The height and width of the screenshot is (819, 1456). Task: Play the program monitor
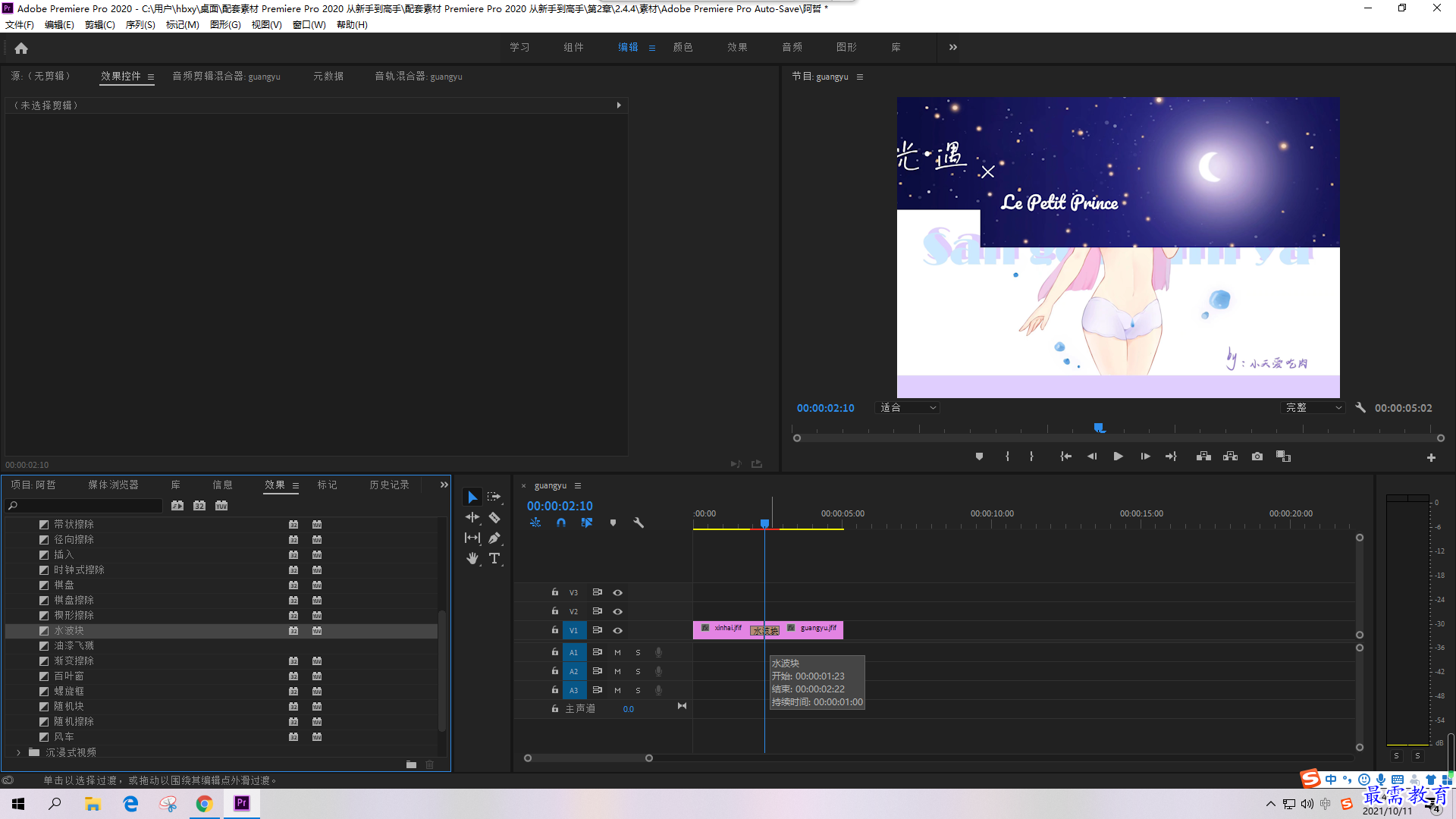pyautogui.click(x=1118, y=457)
